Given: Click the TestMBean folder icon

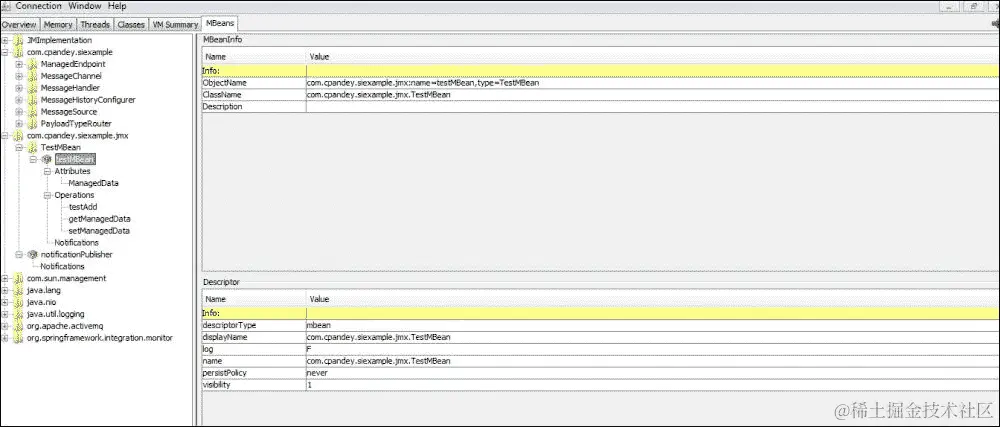Looking at the screenshot, I should click(x=33, y=147).
